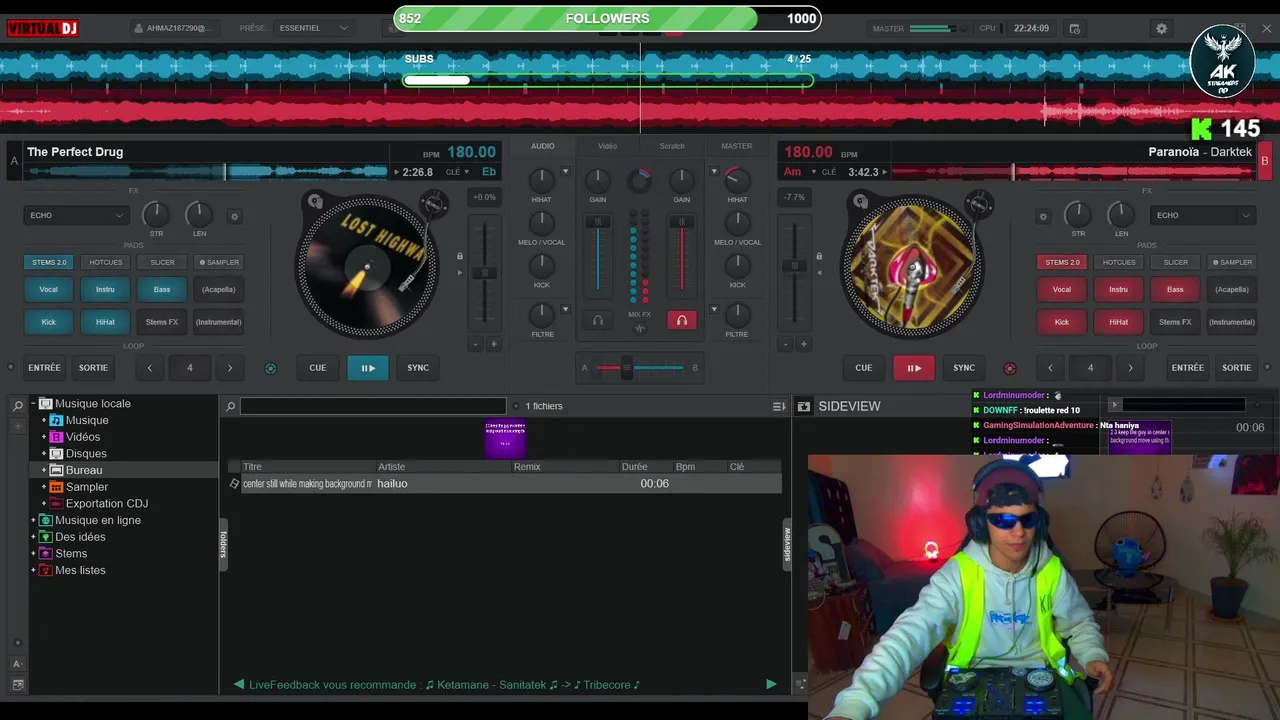The width and height of the screenshot is (1280, 720).
Task: Click the left deck pitch plus button
Action: click(x=493, y=344)
